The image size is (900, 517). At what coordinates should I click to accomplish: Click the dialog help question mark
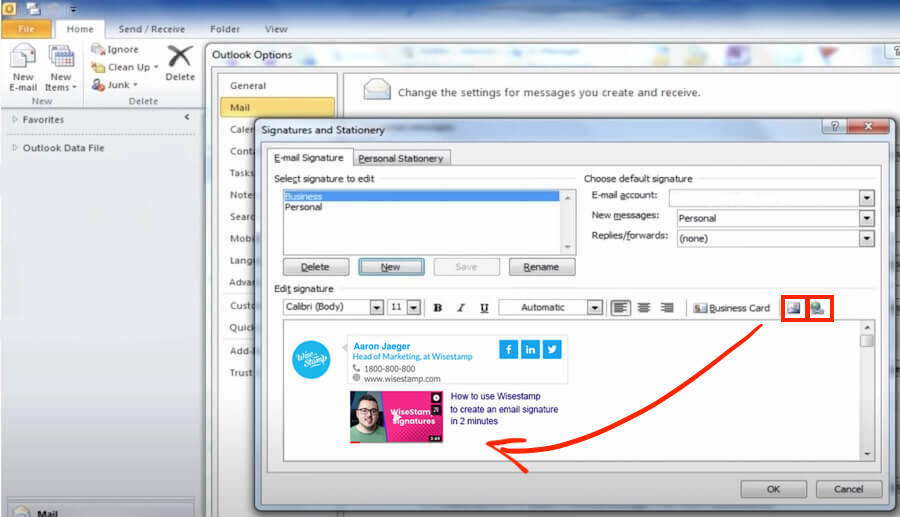(x=835, y=126)
